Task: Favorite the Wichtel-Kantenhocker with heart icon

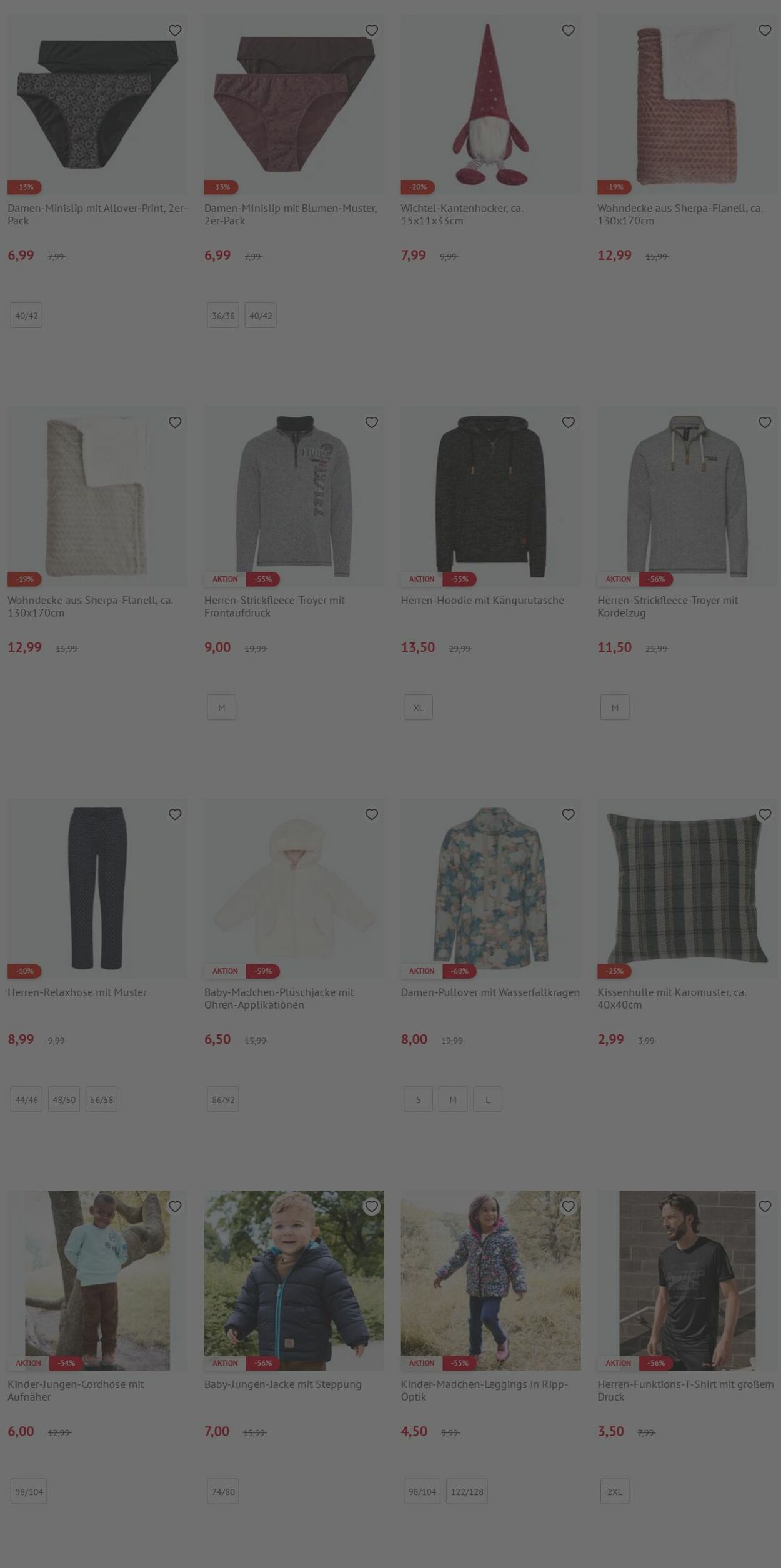Action: click(568, 31)
